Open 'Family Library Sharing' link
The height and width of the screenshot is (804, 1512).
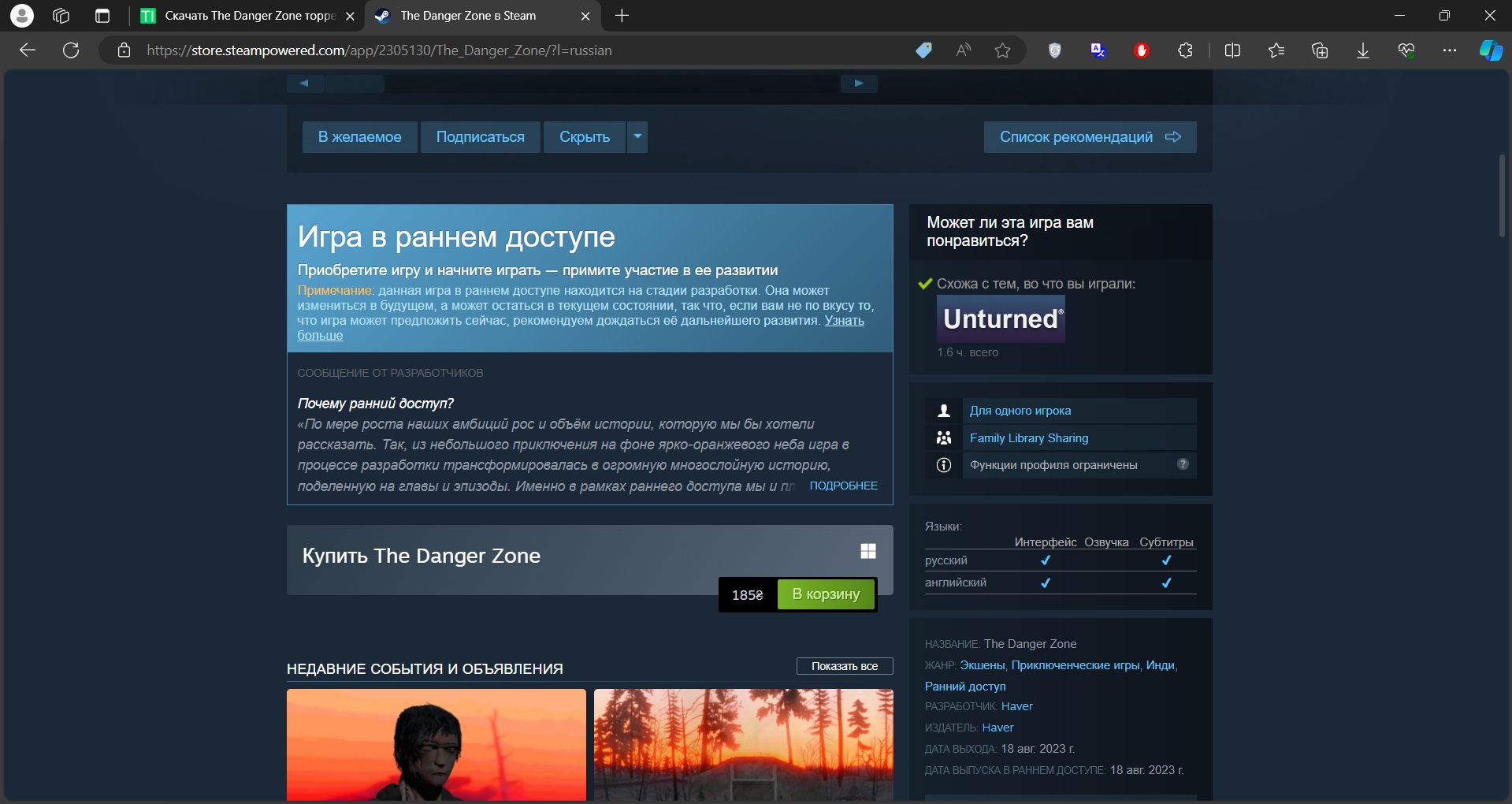coord(1028,438)
